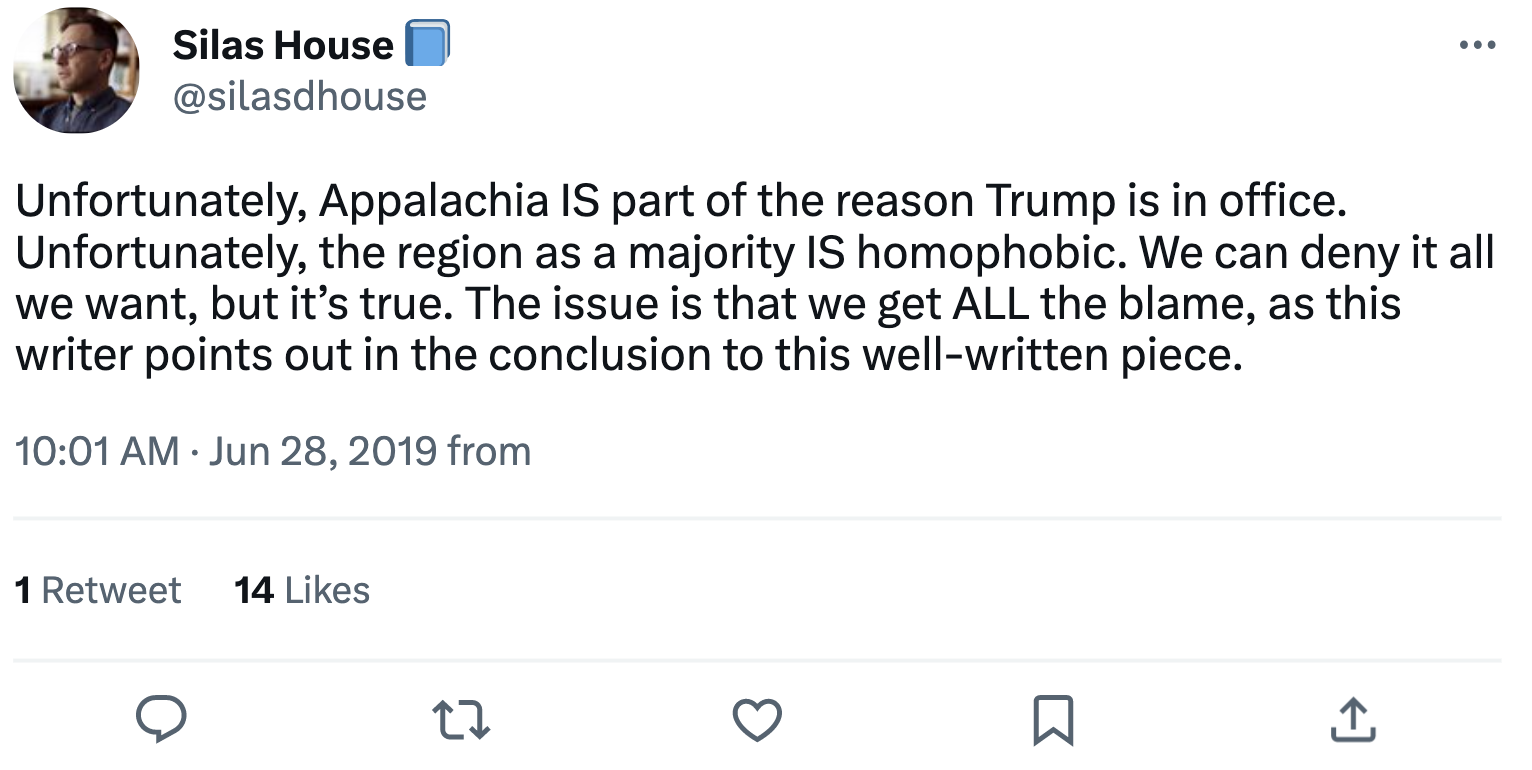Screen dimensions: 1532x770
Task: Open the three-dot more options menu
Action: [1479, 45]
